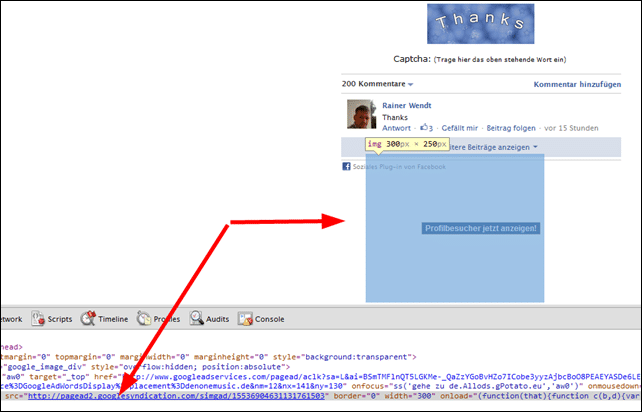This screenshot has width=642, height=412.
Task: Switch to the Timeline tab label
Action: [x=113, y=319]
